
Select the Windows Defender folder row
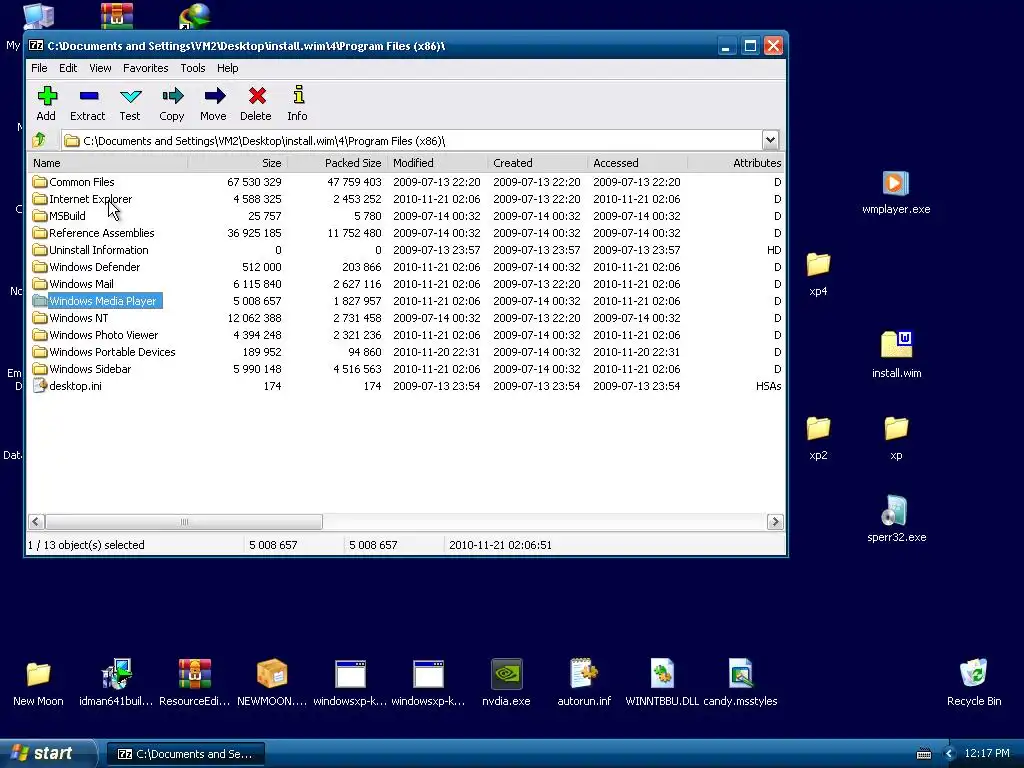[406, 267]
